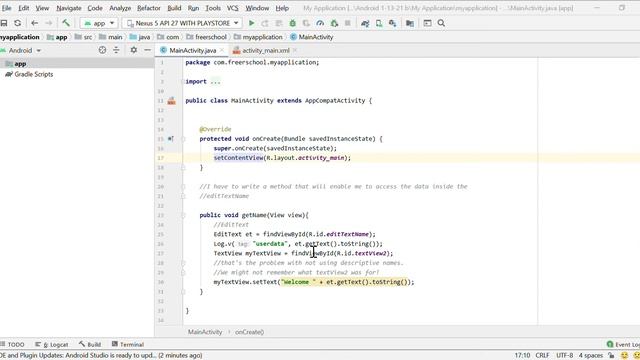Screen dimensions: 640x360
Task: Click the Android Studio update notification message
Action: coord(101,356)
